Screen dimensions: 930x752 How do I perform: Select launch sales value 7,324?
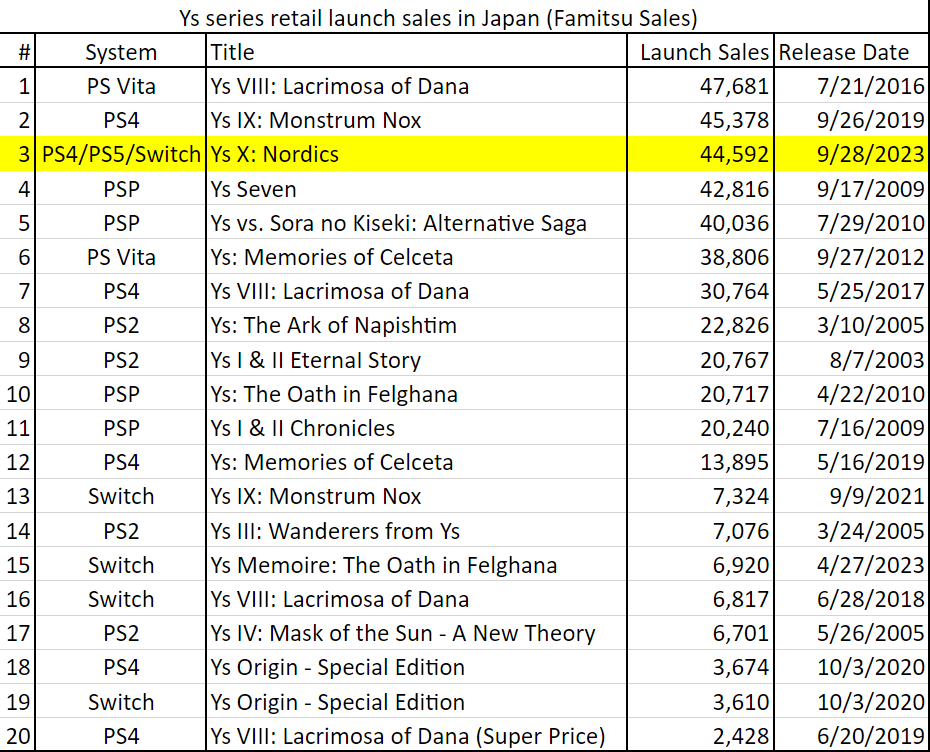741,496
